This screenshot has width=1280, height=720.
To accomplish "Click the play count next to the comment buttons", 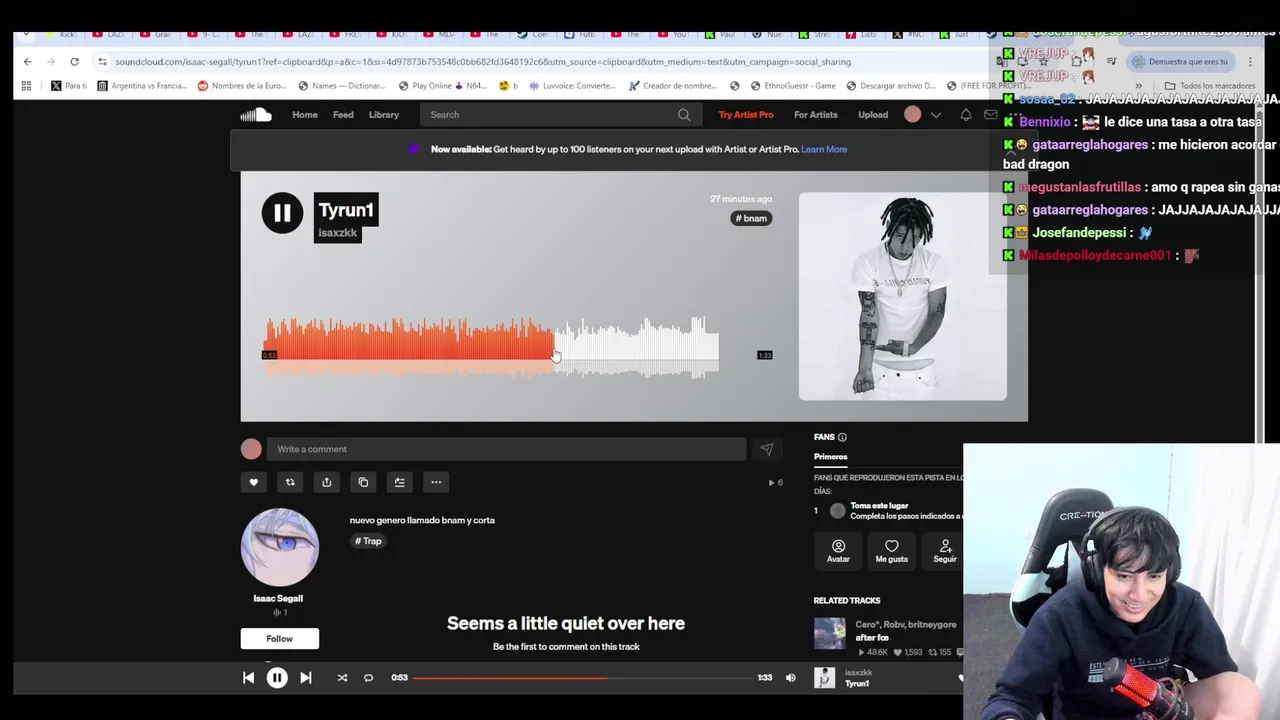I will pyautogui.click(x=775, y=483).
